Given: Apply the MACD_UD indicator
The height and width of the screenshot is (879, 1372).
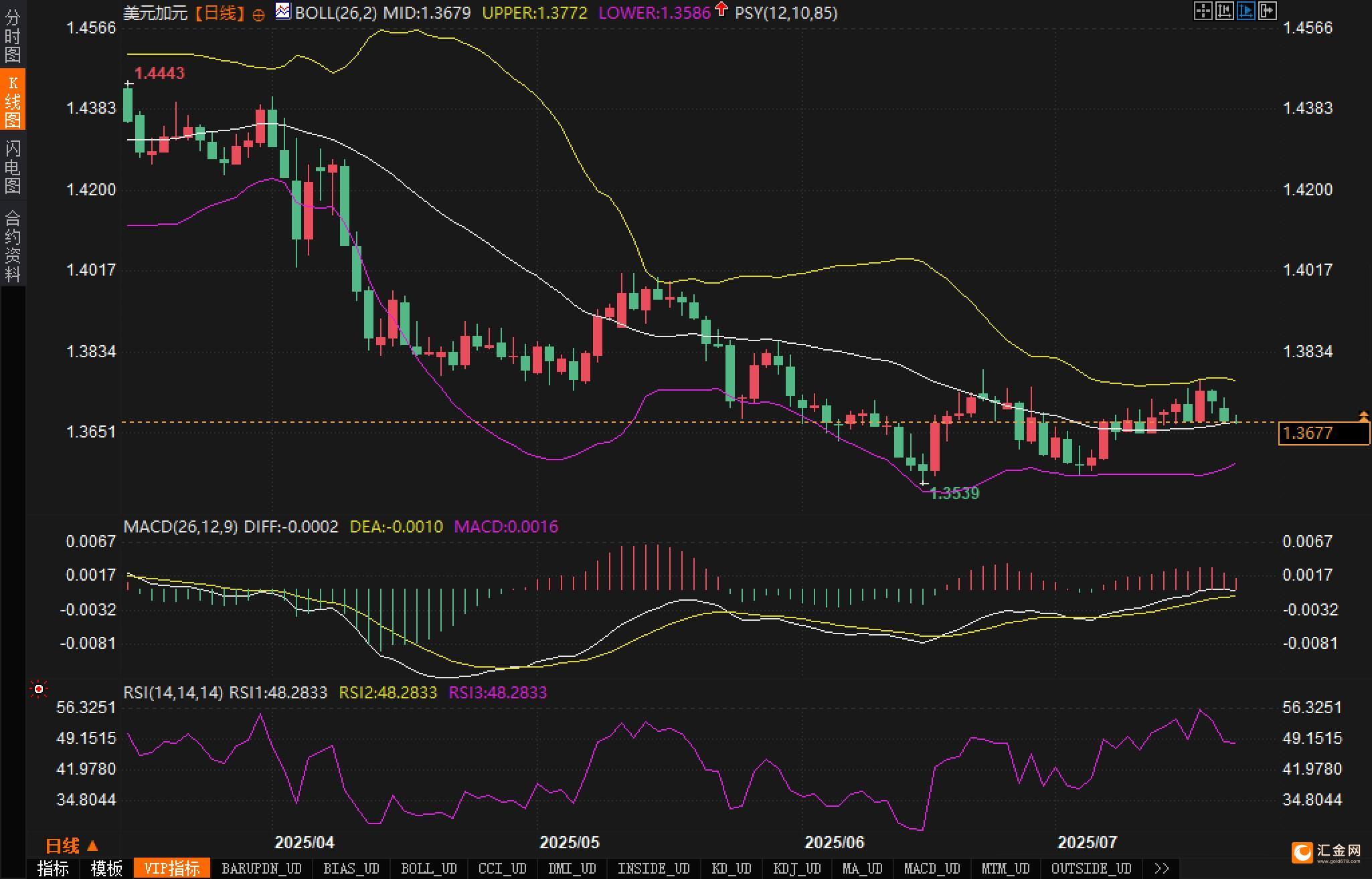Looking at the screenshot, I should (x=932, y=868).
